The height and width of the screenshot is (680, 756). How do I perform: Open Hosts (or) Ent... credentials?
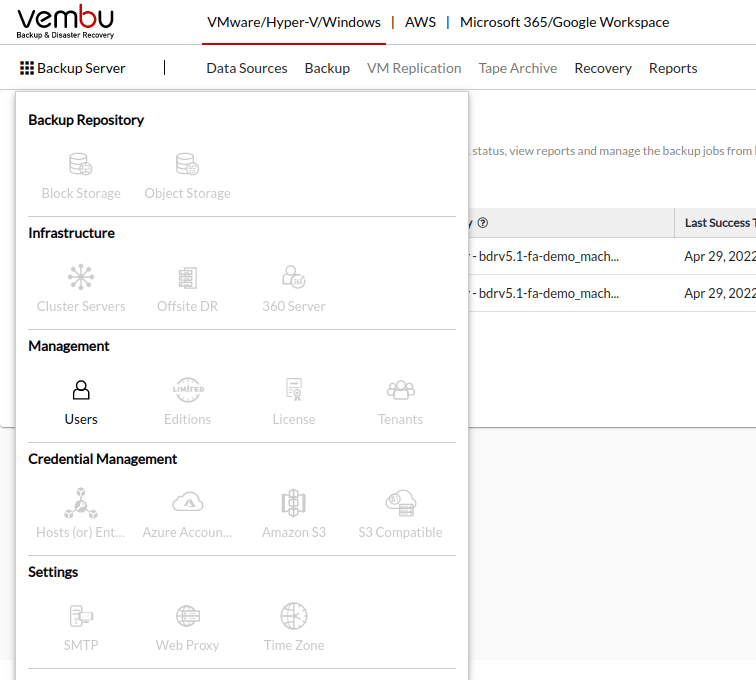[81, 515]
